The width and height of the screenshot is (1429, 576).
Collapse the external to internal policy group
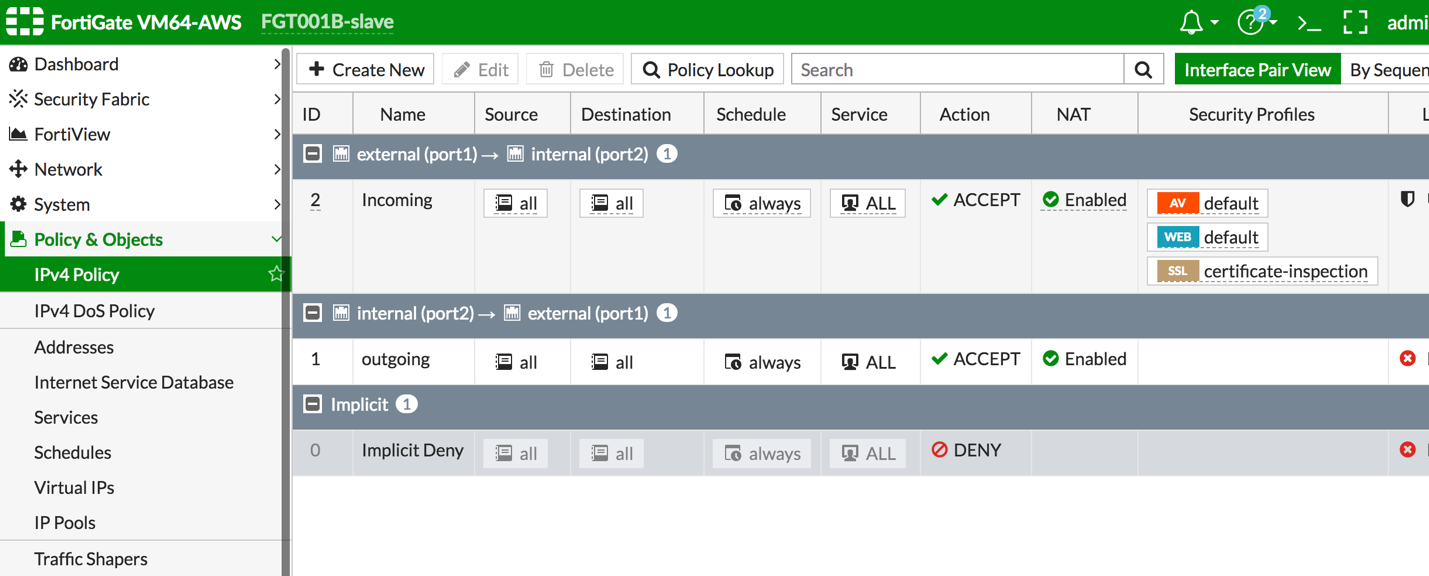tap(313, 154)
